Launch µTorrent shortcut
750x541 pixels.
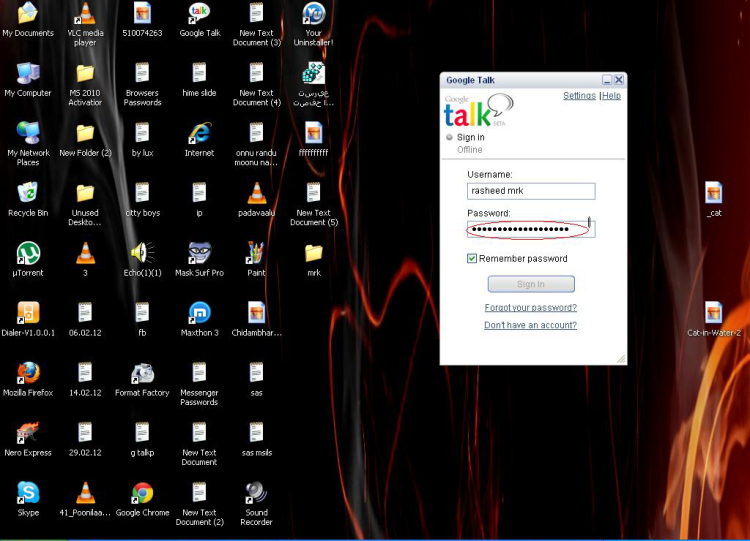(28, 253)
